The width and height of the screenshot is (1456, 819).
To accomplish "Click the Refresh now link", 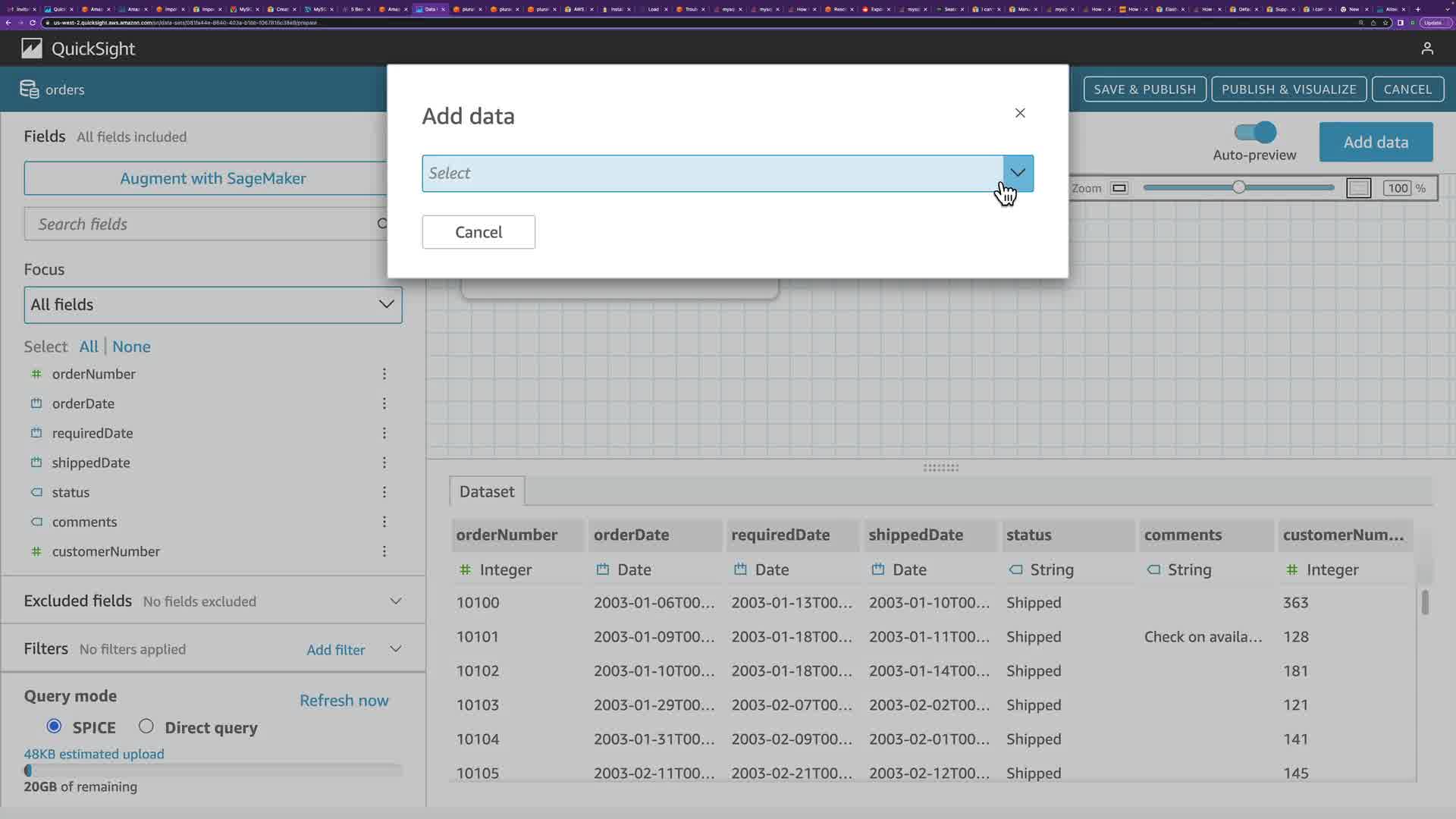I will [344, 701].
